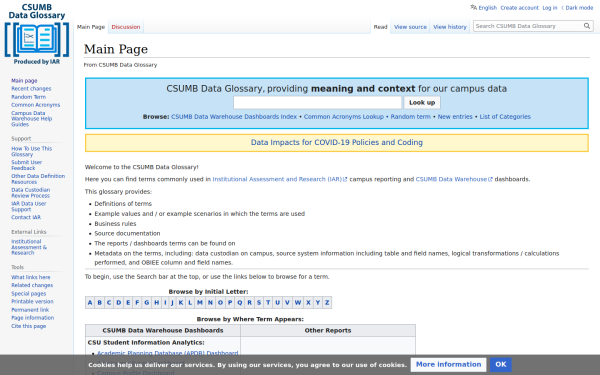Browse terms starting with letter D
Screen dimensions: 600x375
click(x=119, y=302)
